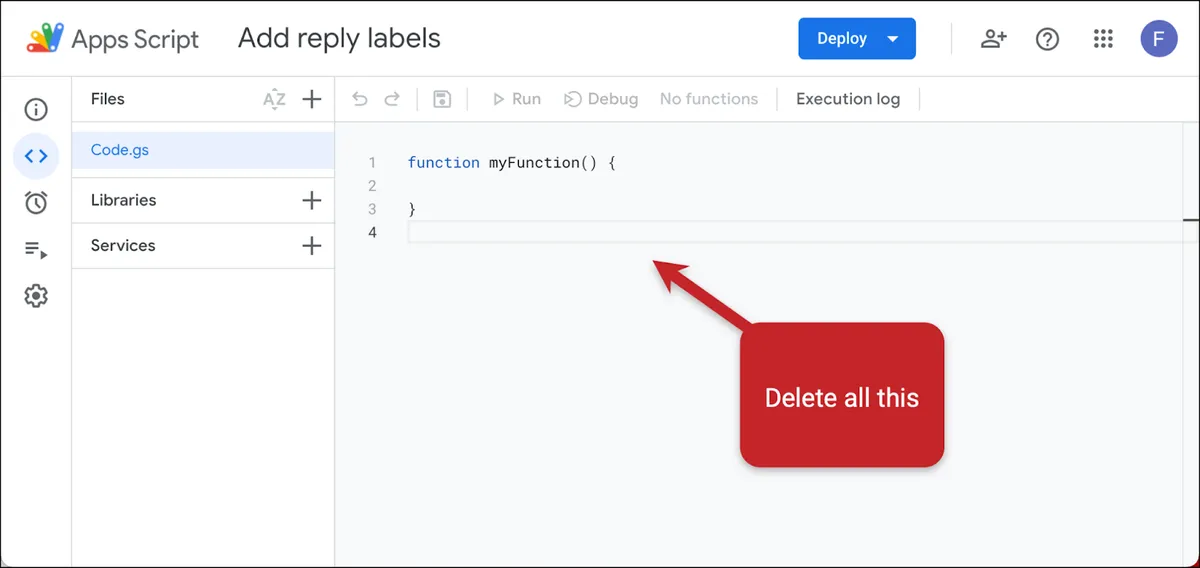
Task: Share project with add-person icon
Action: (993, 39)
